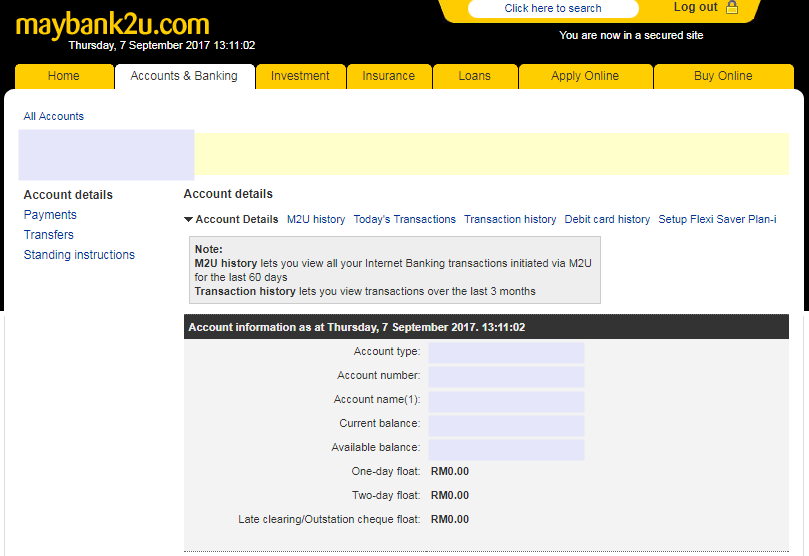The image size is (809, 556).
Task: Open Setup Flexi Saver Plan-i link
Action: 717,220
